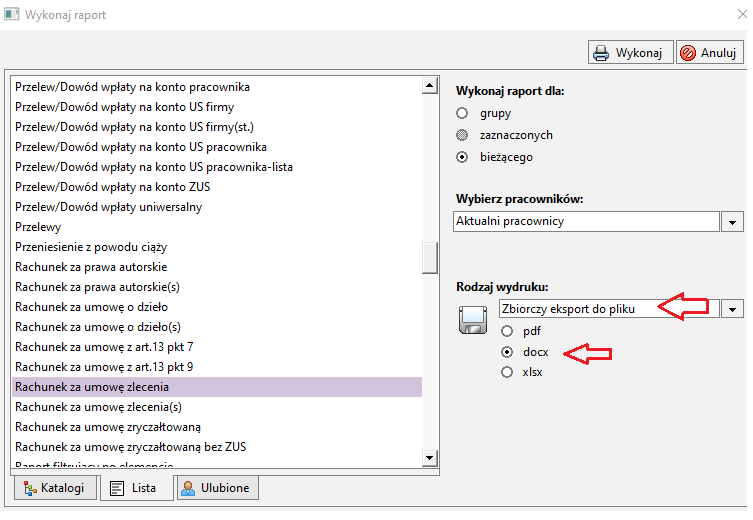Click the report list scrollbar thumb
The image size is (753, 520).
click(430, 258)
